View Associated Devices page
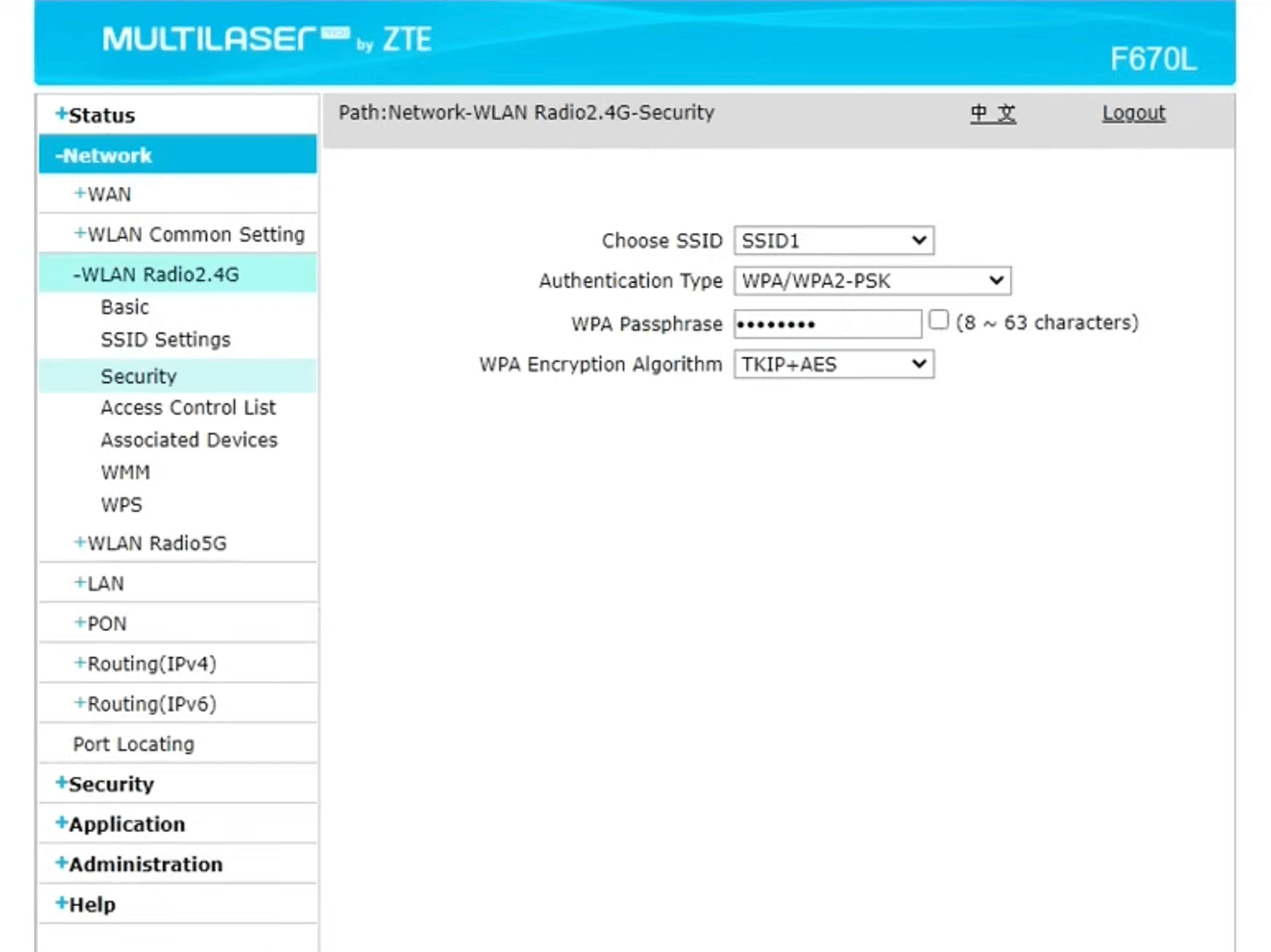The width and height of the screenshot is (1271, 952). click(x=189, y=440)
